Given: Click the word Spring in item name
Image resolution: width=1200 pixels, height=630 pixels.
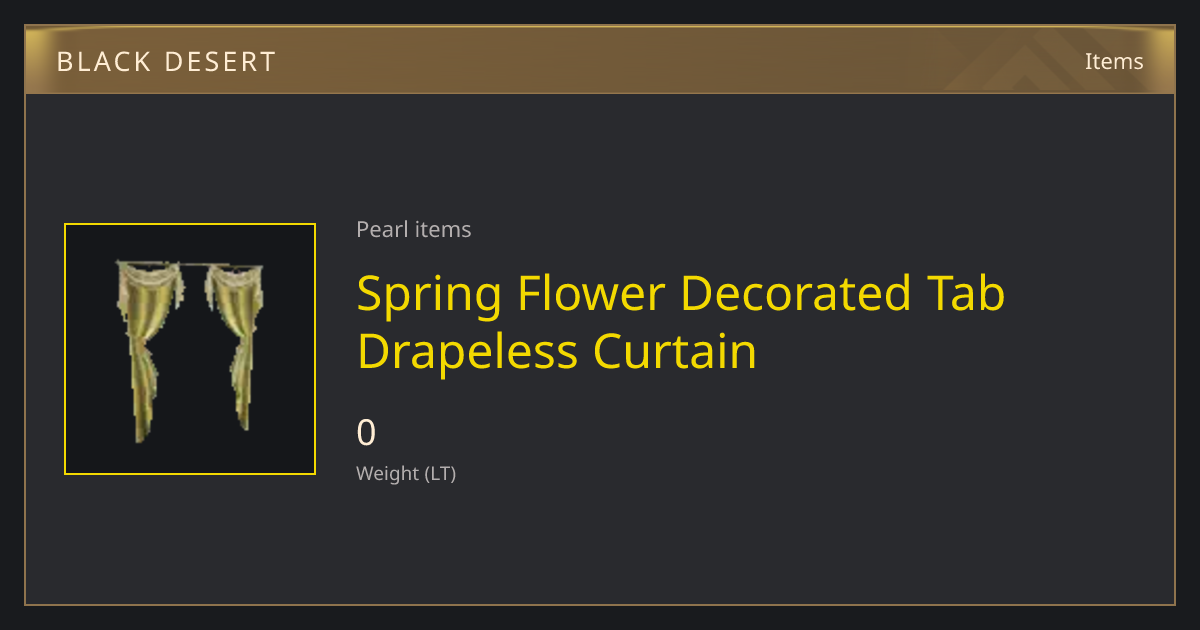Looking at the screenshot, I should pos(430,295).
